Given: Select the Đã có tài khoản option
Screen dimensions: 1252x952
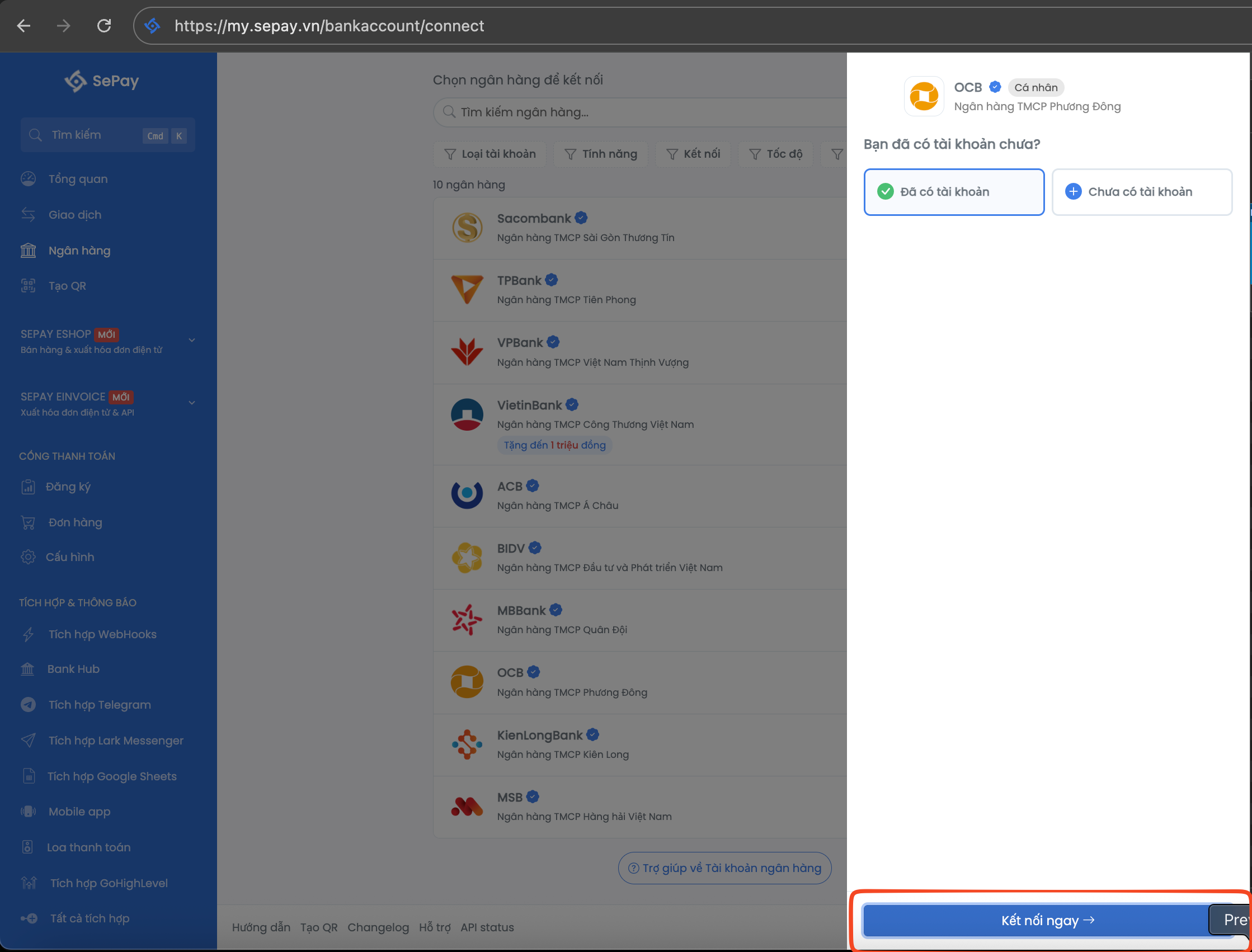Looking at the screenshot, I should [953, 192].
